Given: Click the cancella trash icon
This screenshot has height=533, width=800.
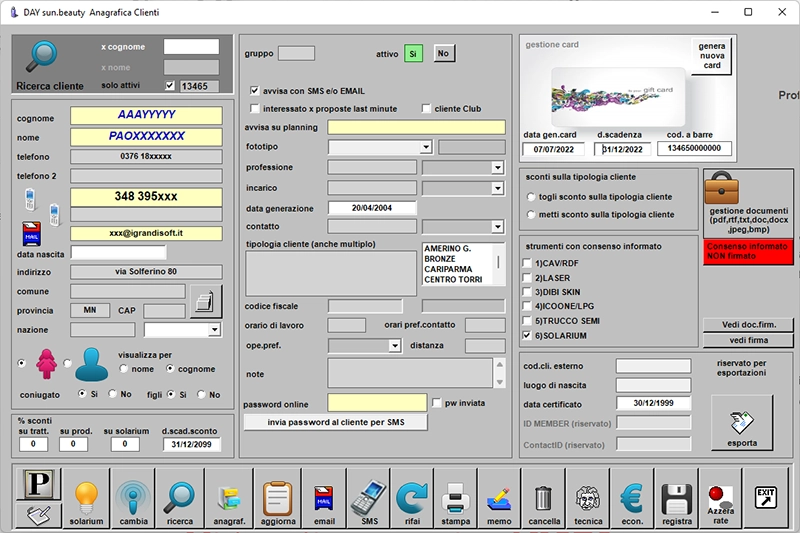Looking at the screenshot, I should coord(544,498).
